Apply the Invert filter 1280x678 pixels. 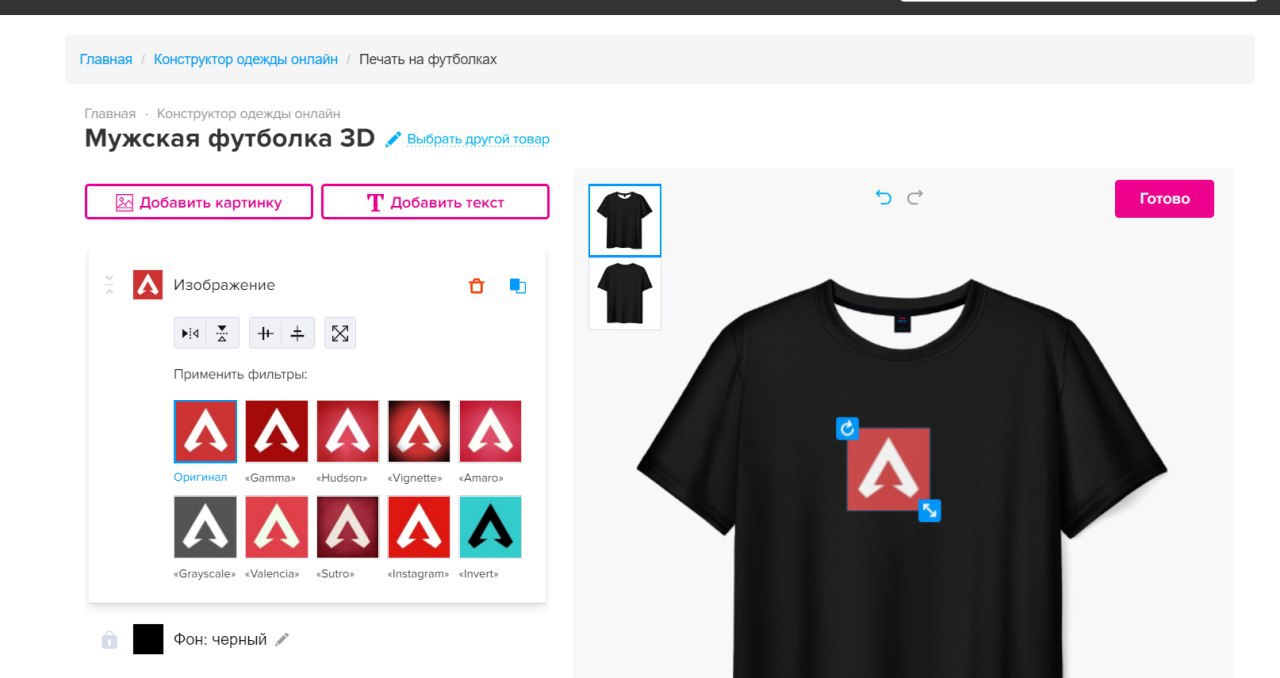490,527
